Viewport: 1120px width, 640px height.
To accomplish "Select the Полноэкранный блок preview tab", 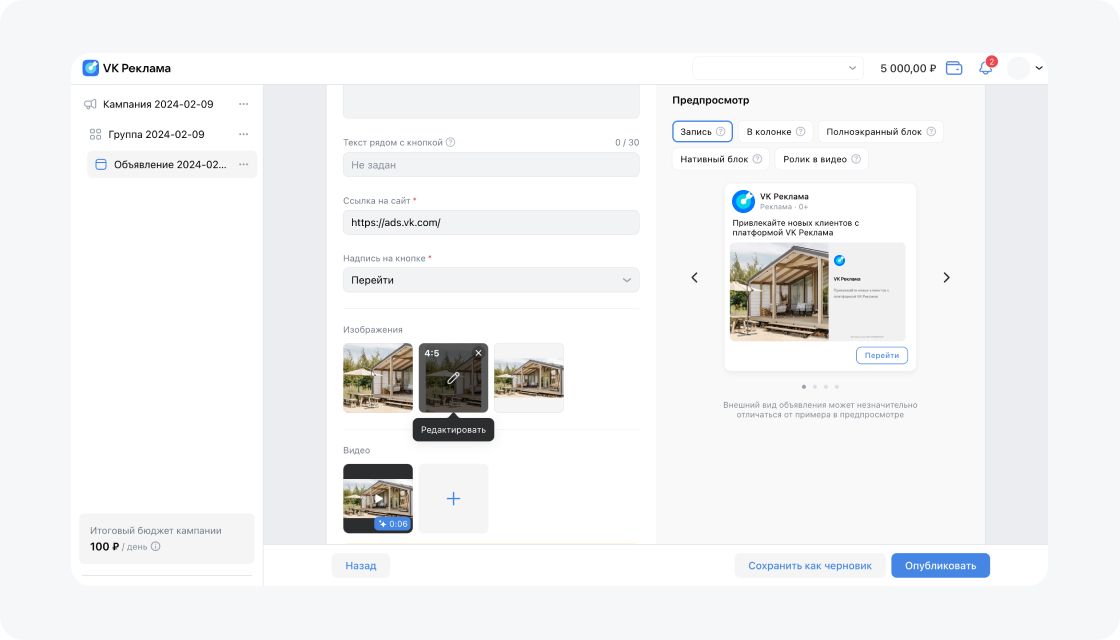I will [x=880, y=131].
